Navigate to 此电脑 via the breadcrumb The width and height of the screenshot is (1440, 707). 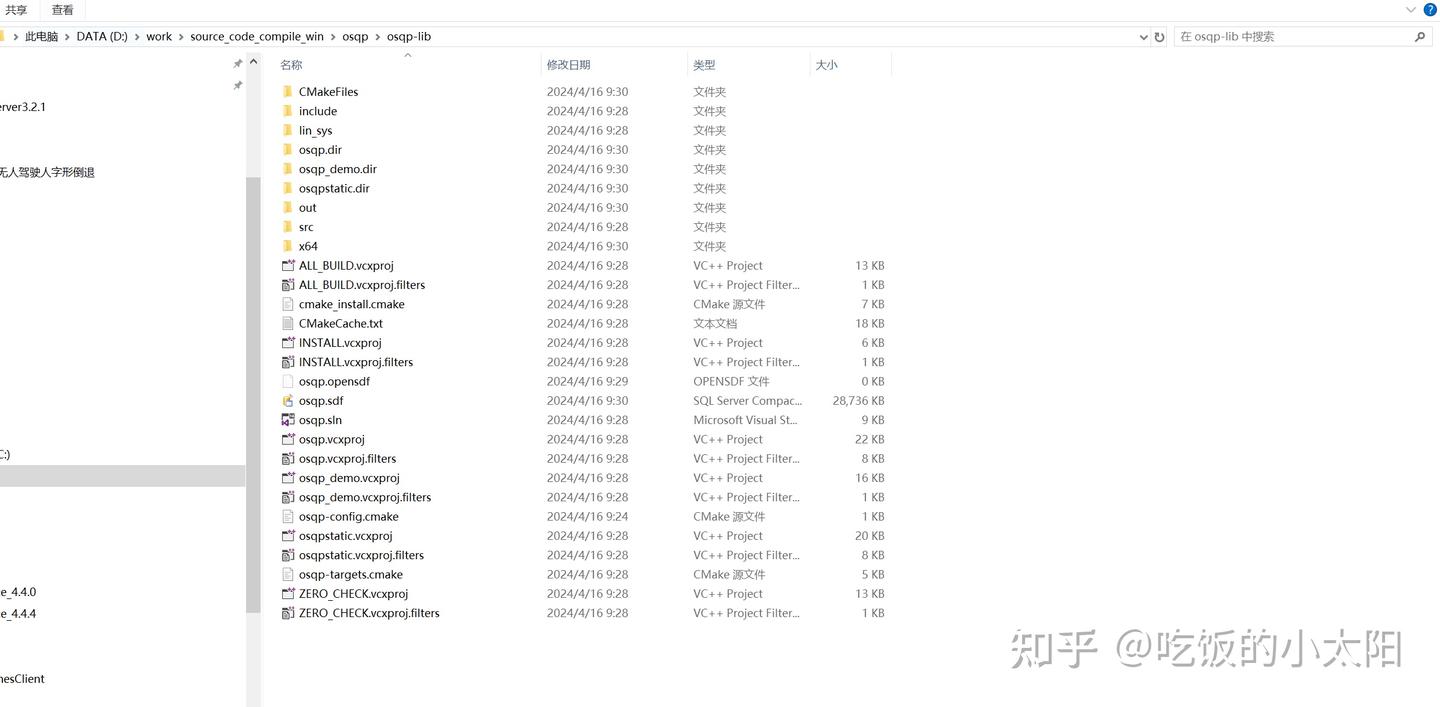tap(41, 36)
